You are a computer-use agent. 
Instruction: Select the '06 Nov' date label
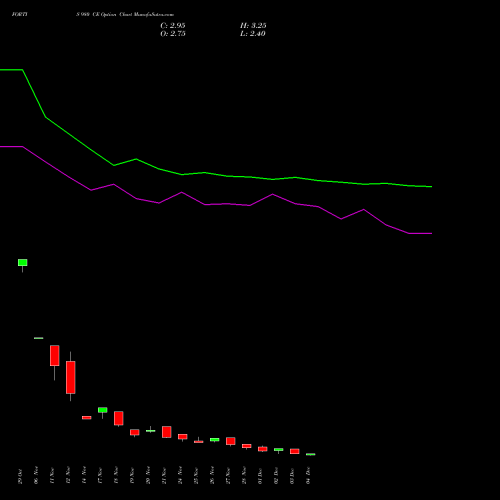click(x=37, y=475)
